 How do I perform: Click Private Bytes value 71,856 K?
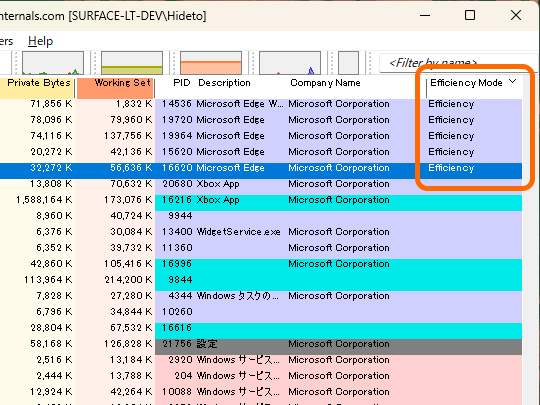click(x=51, y=104)
